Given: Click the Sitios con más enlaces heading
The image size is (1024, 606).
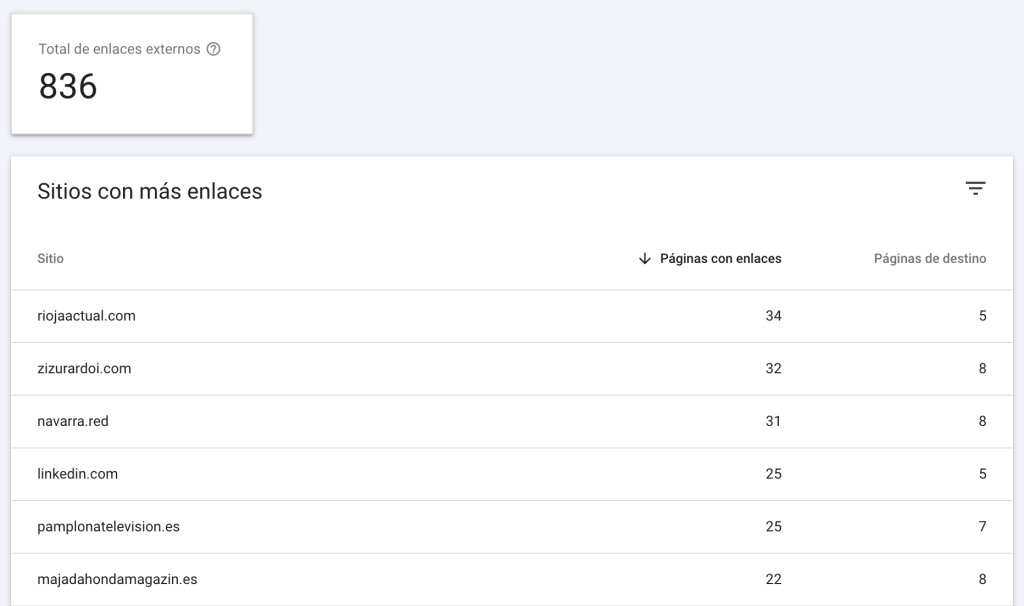Looking at the screenshot, I should pyautogui.click(x=150, y=191).
